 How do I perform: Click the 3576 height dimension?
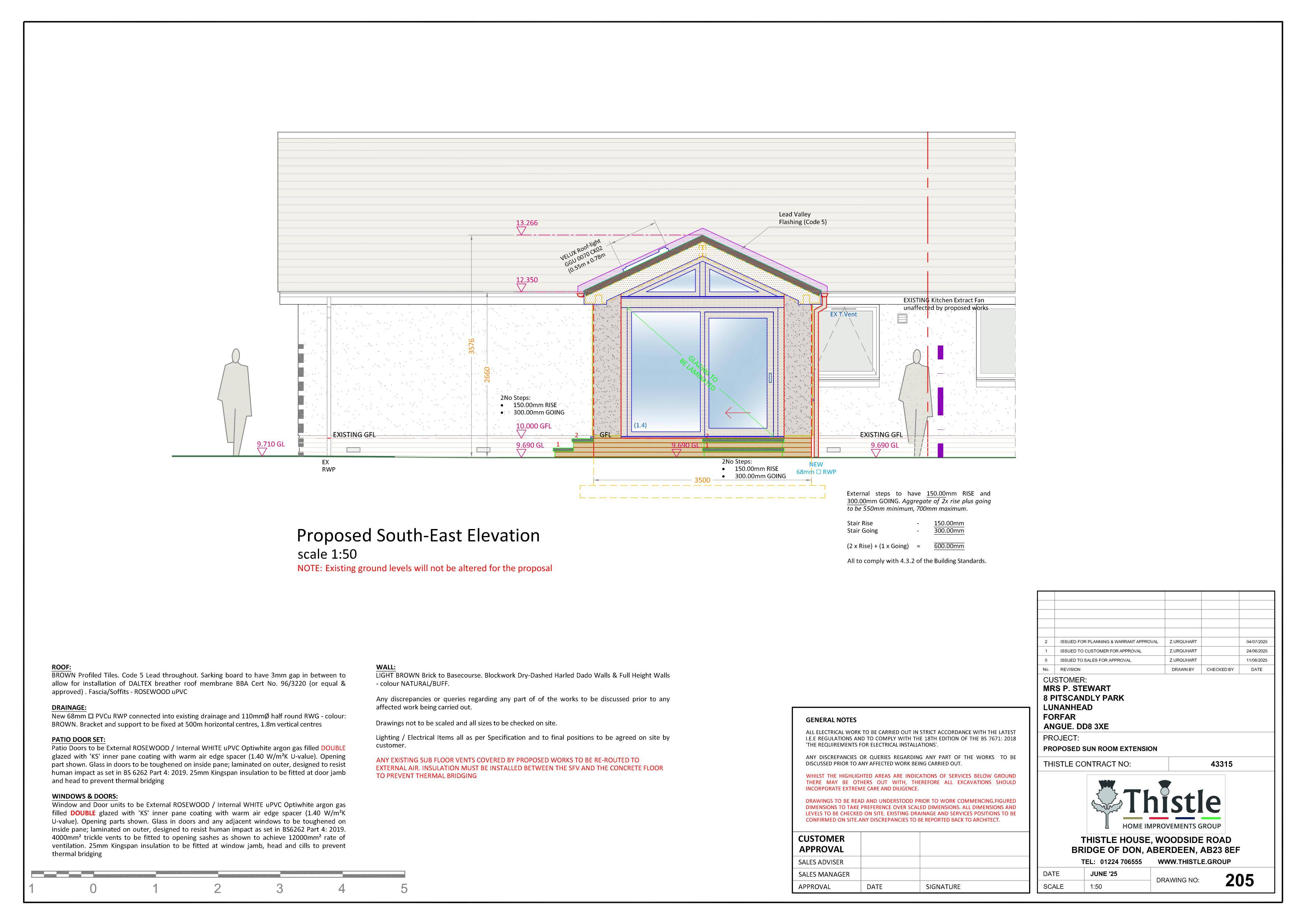pos(471,346)
